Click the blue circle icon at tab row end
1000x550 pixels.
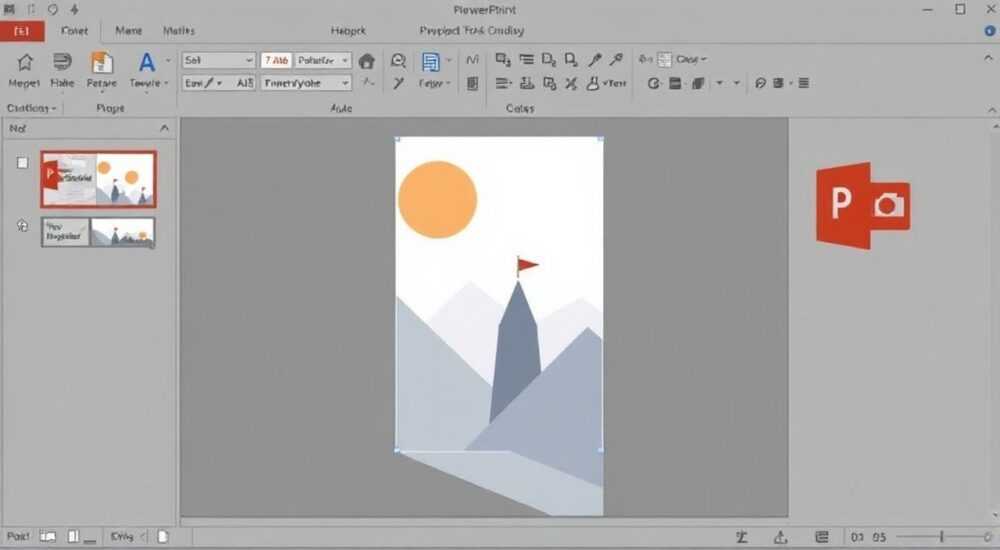tap(990, 31)
